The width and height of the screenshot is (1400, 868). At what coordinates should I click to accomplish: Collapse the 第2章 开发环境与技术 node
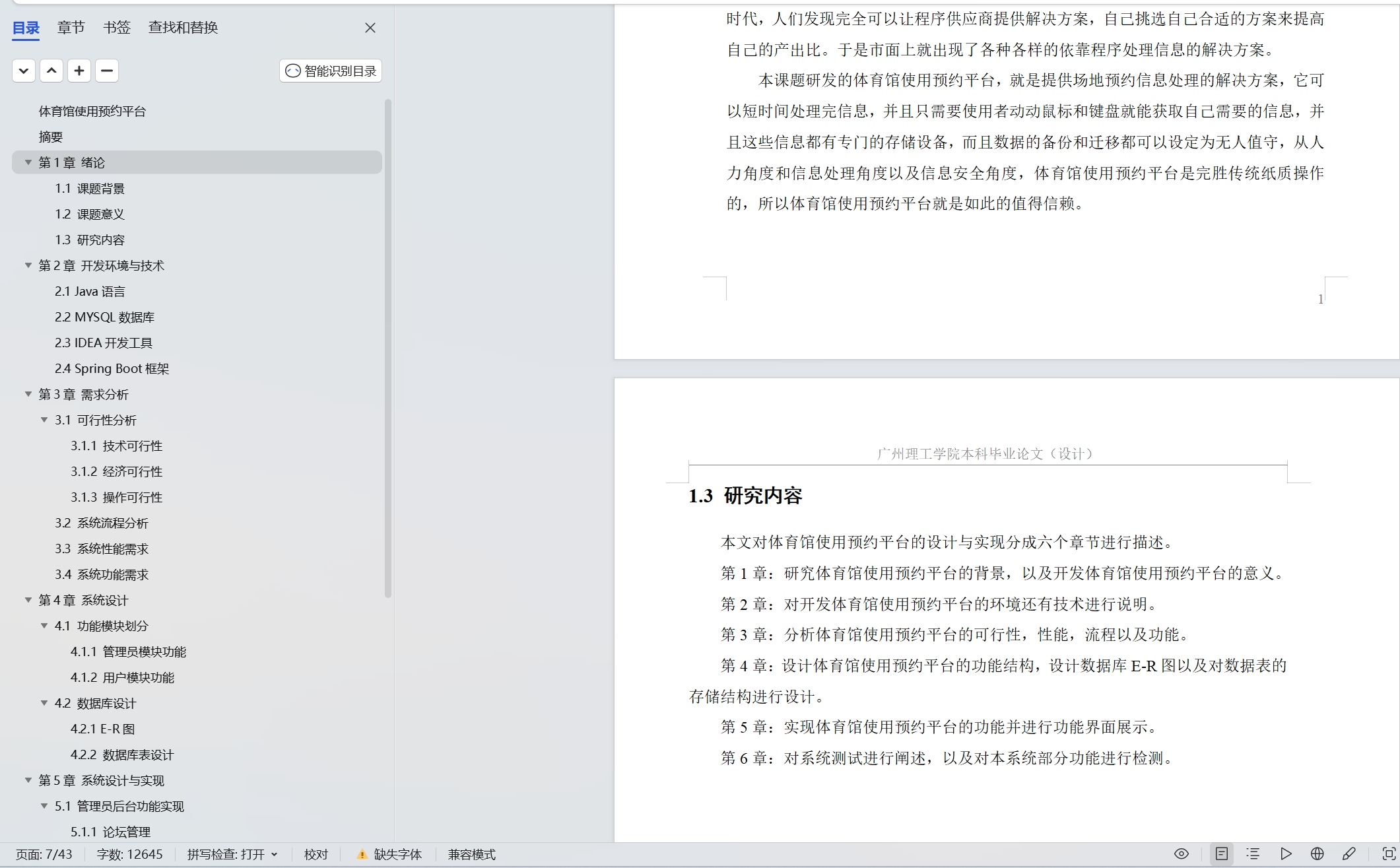pyautogui.click(x=28, y=265)
